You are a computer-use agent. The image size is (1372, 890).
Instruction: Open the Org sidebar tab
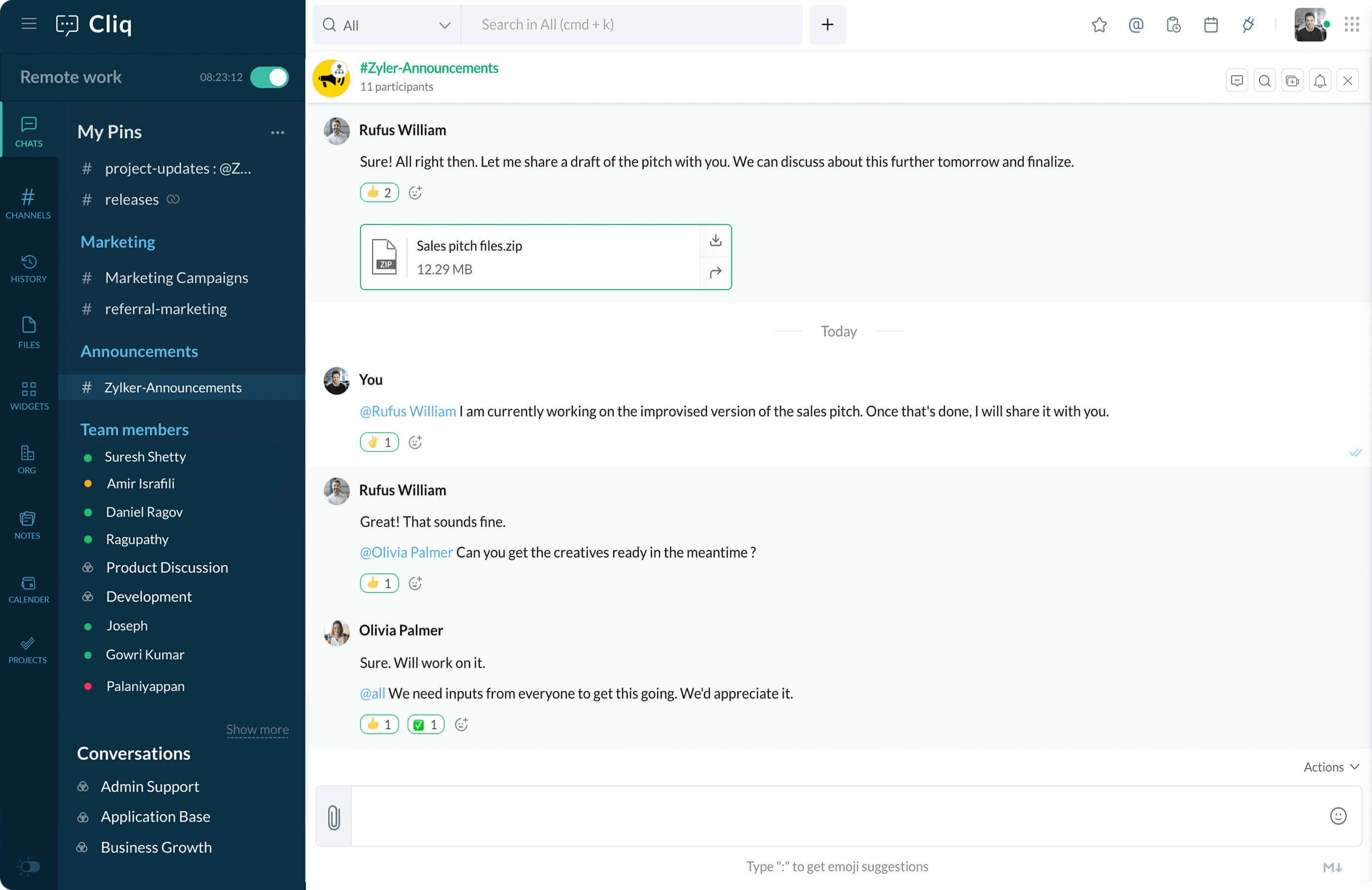27,459
